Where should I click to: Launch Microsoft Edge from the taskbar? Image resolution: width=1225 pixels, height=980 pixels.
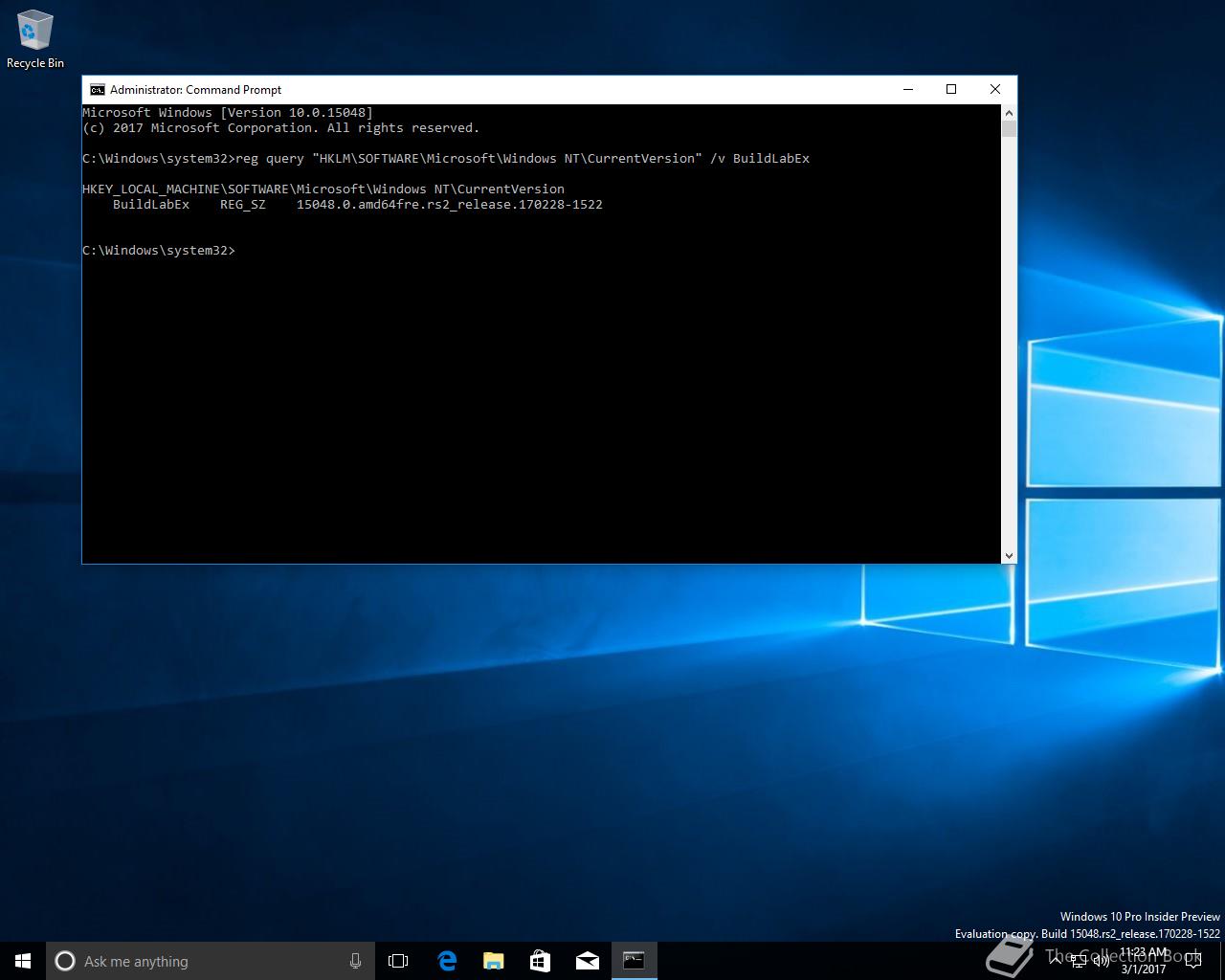click(x=446, y=961)
